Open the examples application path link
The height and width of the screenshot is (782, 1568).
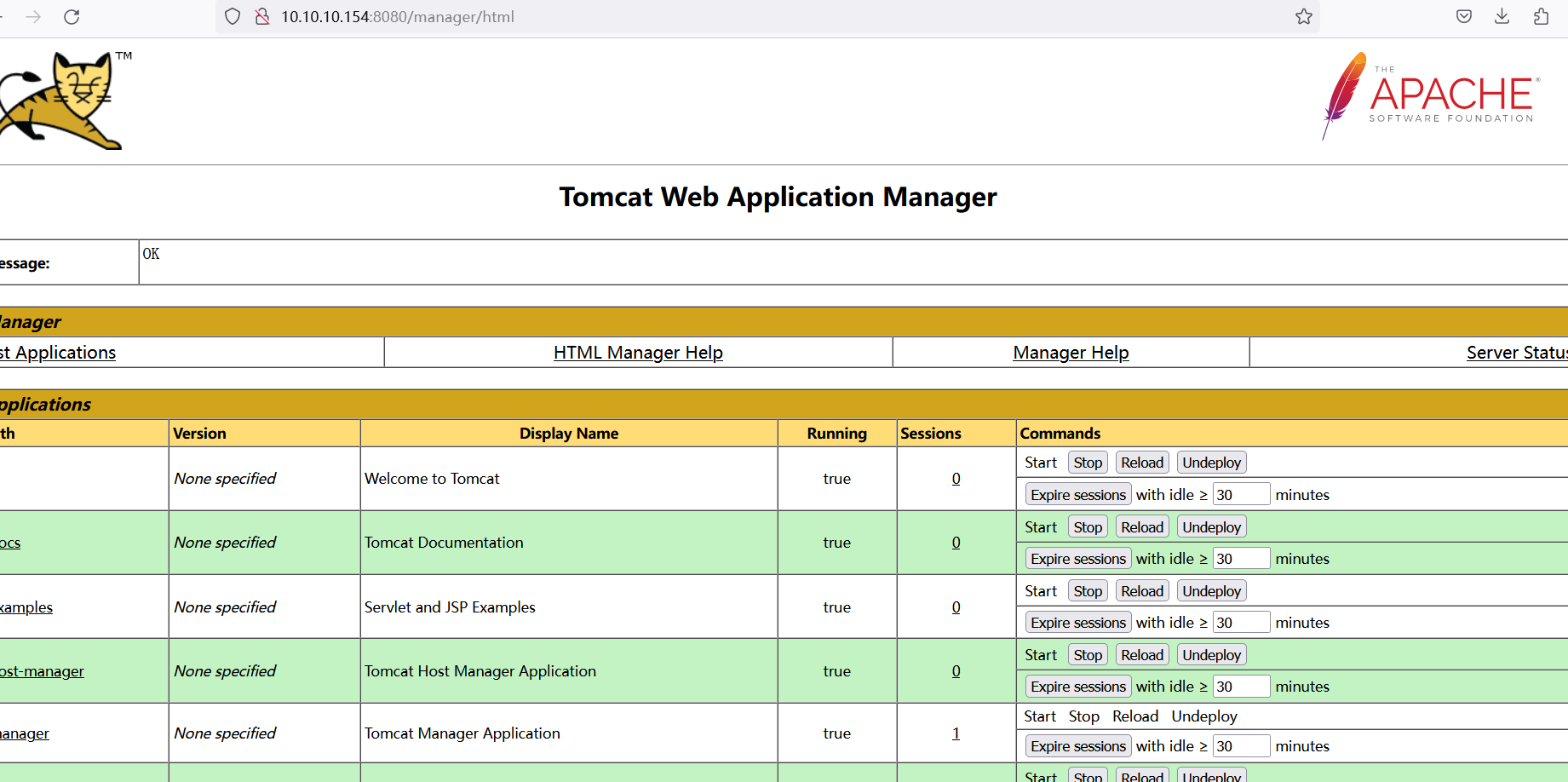(26, 607)
